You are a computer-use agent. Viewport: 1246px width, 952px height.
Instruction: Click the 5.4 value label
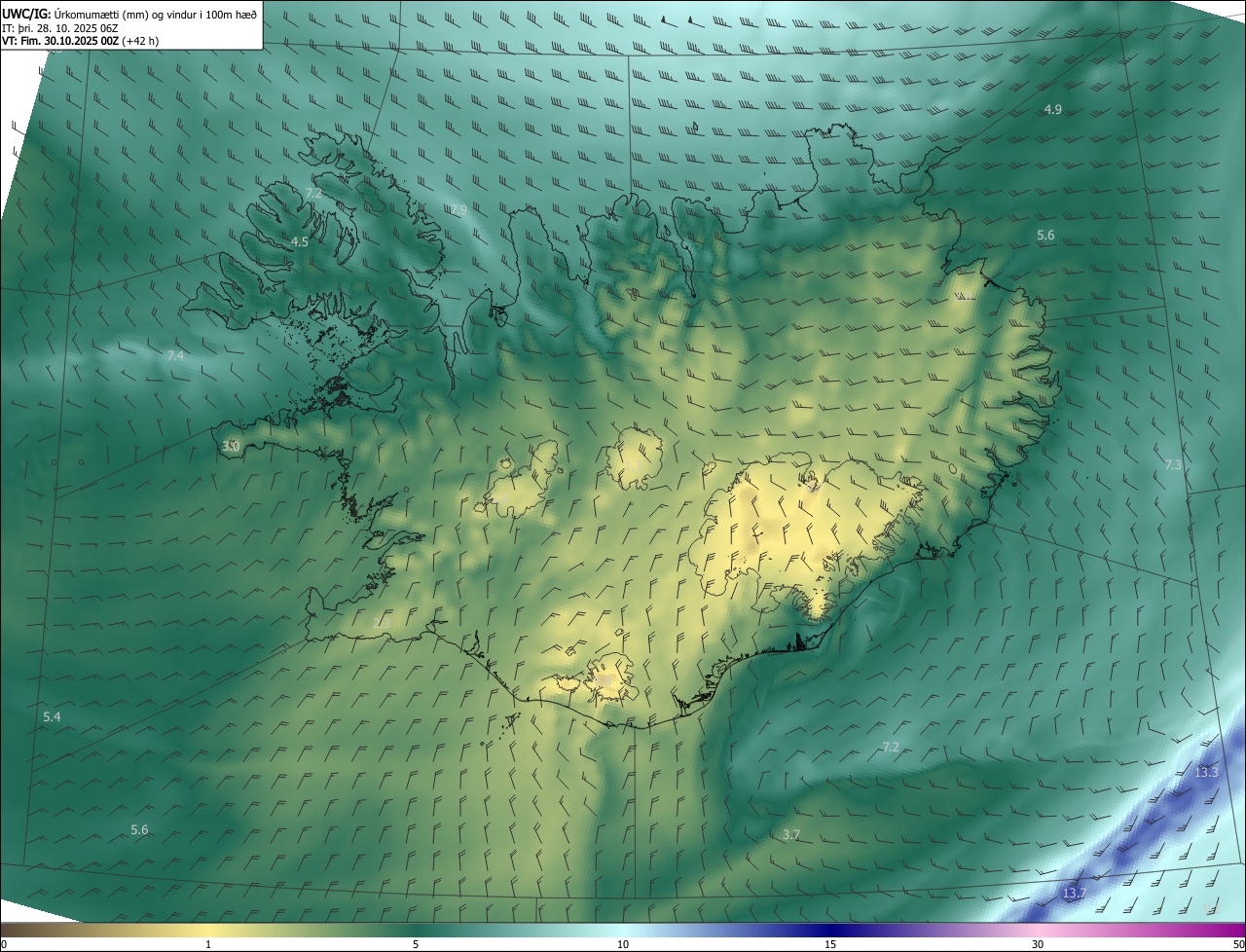pyautogui.click(x=52, y=716)
